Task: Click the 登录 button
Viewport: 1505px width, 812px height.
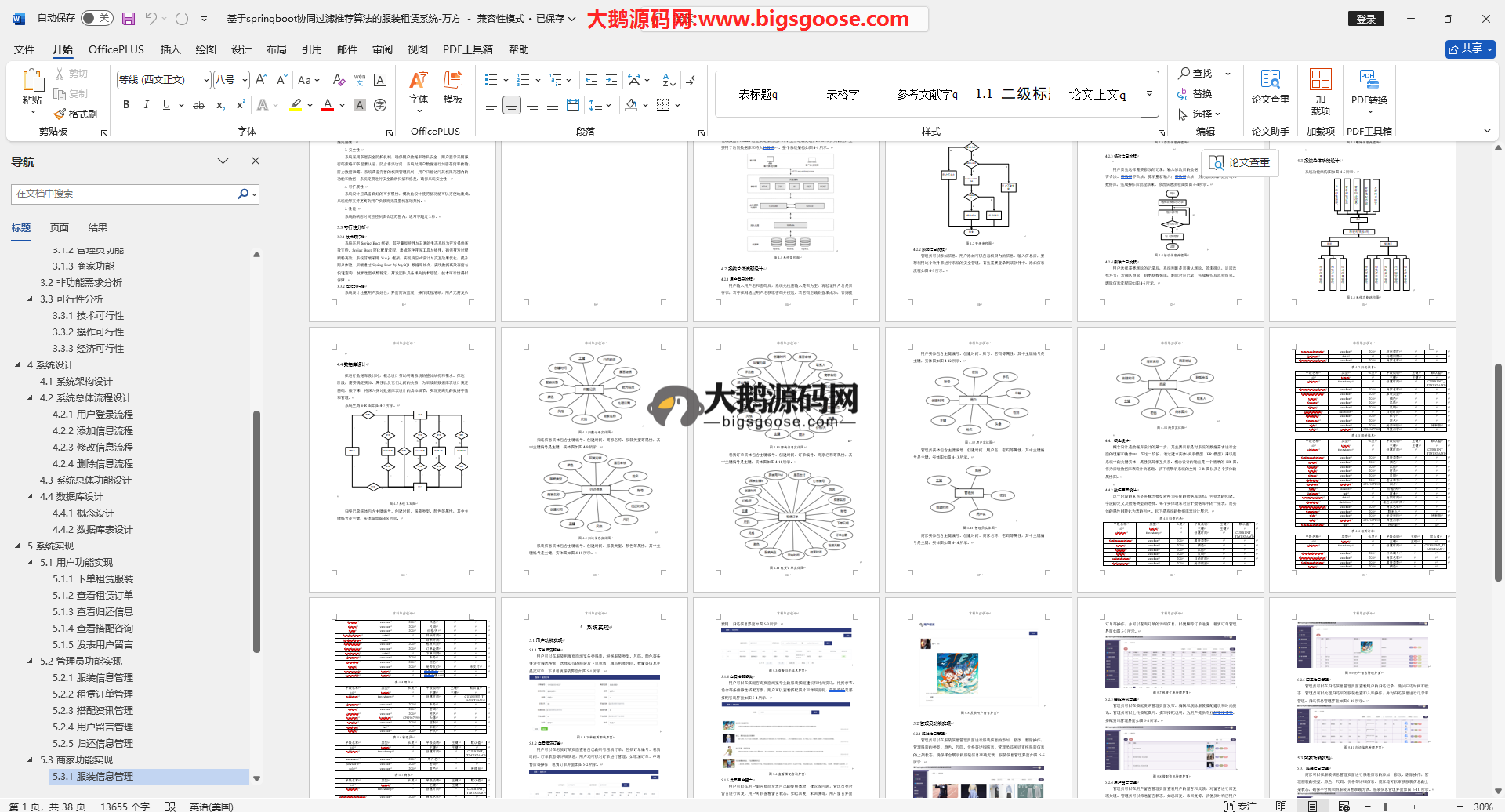Action: pyautogui.click(x=1366, y=19)
